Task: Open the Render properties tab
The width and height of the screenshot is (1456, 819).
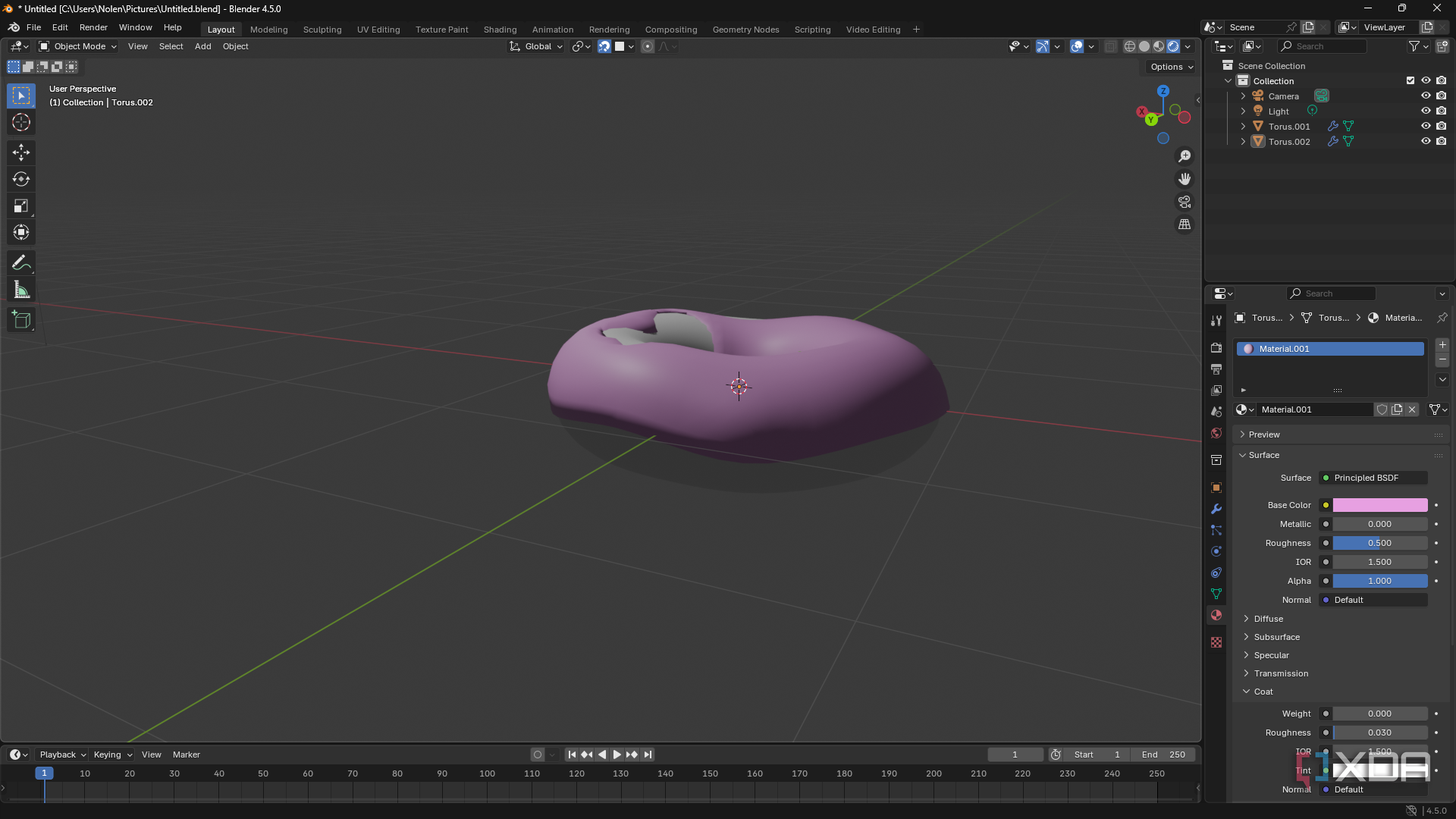Action: point(1216,347)
